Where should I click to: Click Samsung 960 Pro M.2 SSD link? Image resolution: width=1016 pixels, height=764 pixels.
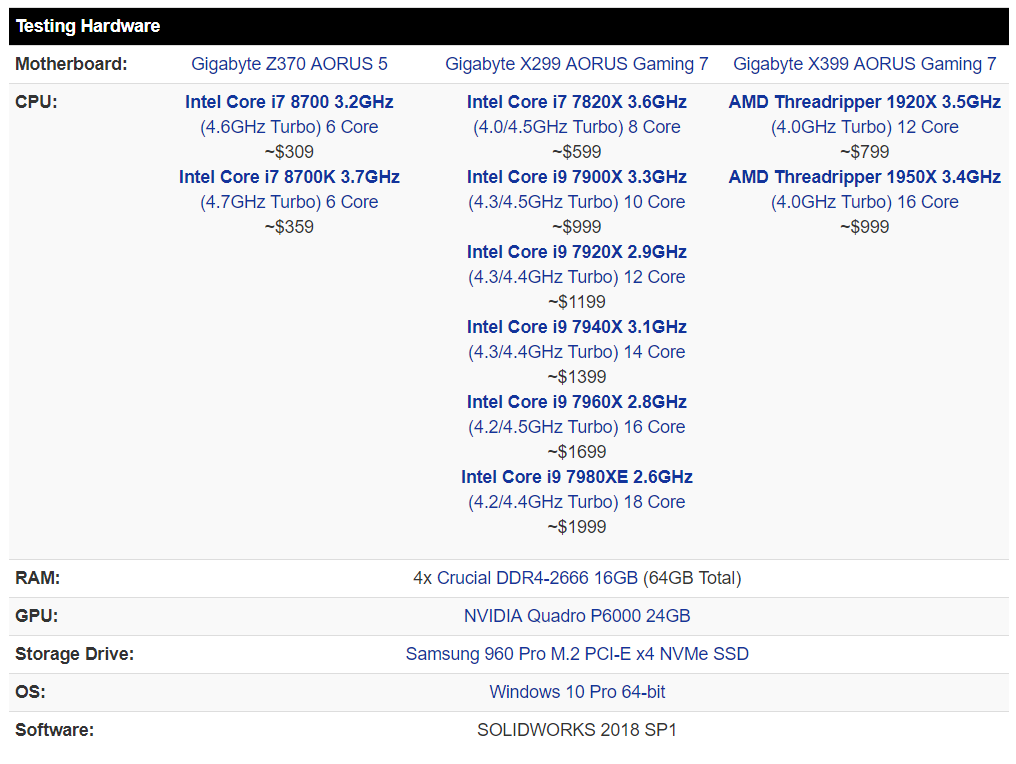point(577,654)
